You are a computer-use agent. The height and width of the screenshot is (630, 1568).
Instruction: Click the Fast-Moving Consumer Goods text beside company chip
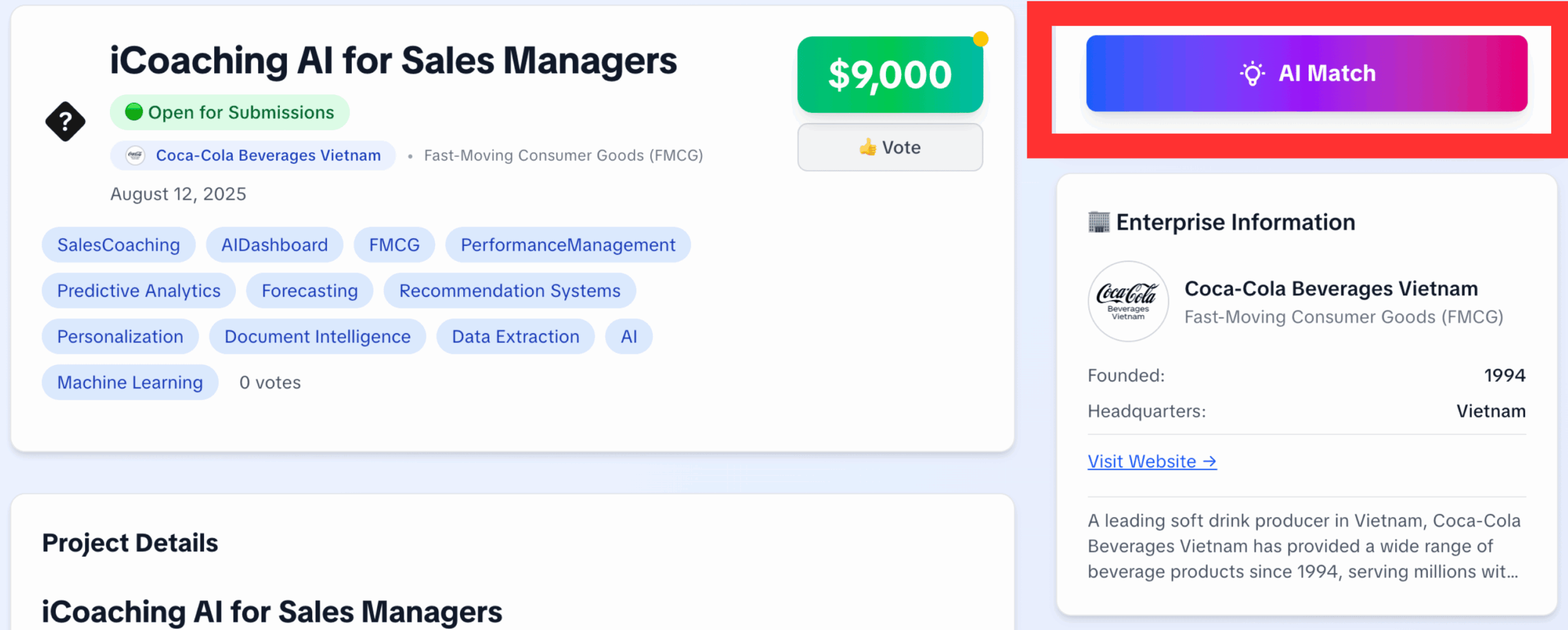tap(563, 155)
